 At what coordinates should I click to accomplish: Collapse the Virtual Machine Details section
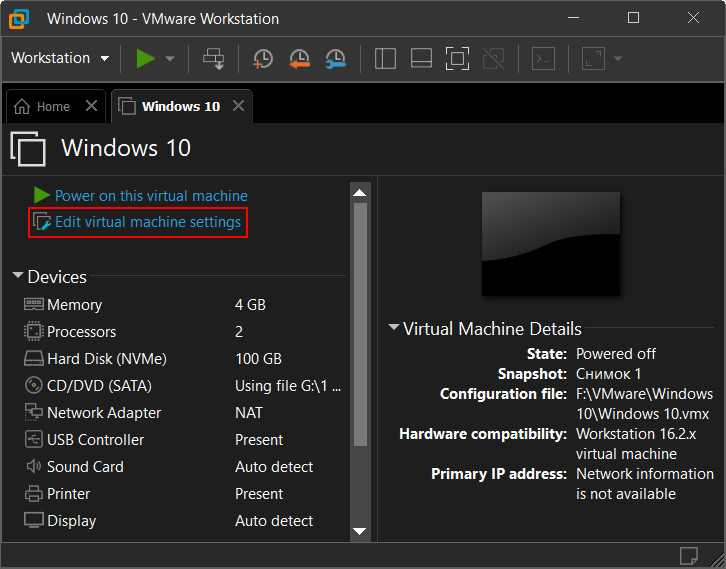(394, 327)
